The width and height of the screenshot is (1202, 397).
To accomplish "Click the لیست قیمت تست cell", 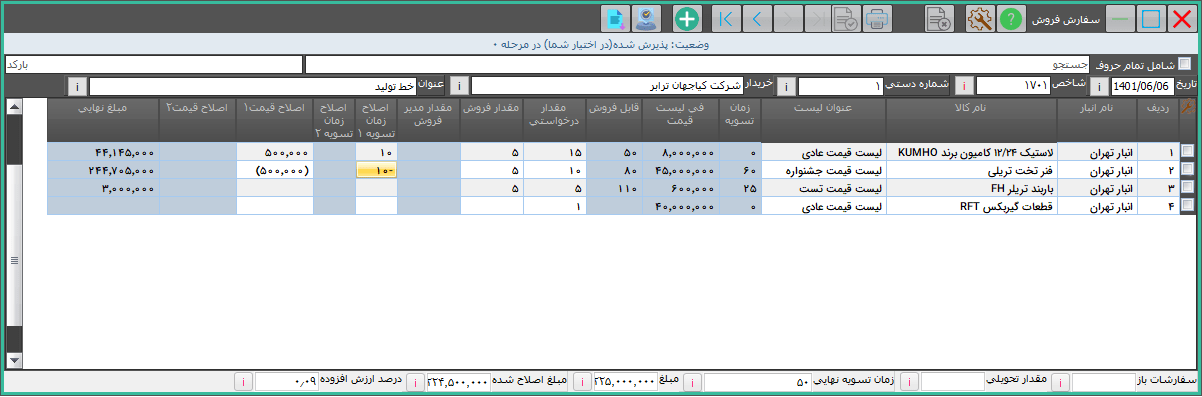I will coord(823,187).
